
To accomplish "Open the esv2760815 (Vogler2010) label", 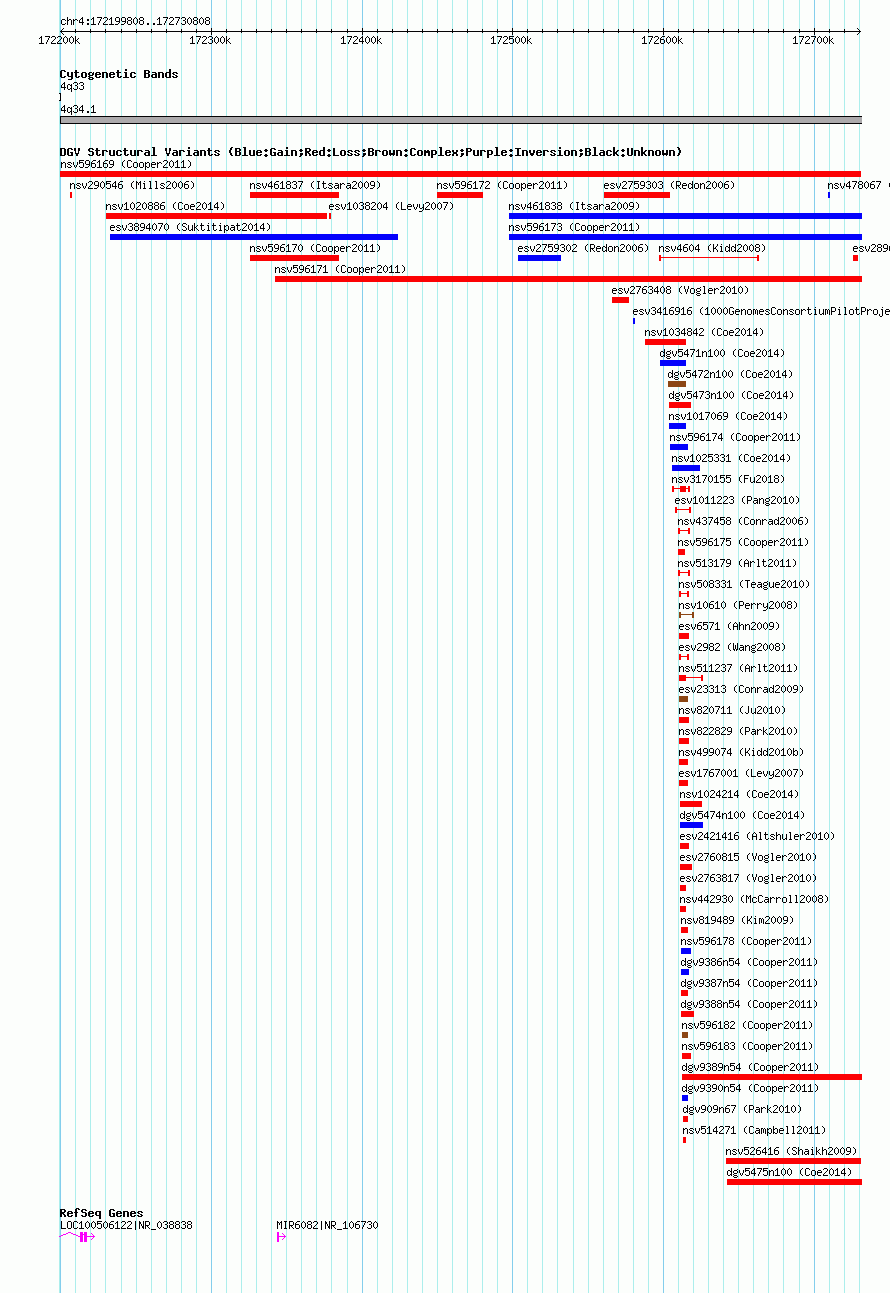I will click(748, 857).
